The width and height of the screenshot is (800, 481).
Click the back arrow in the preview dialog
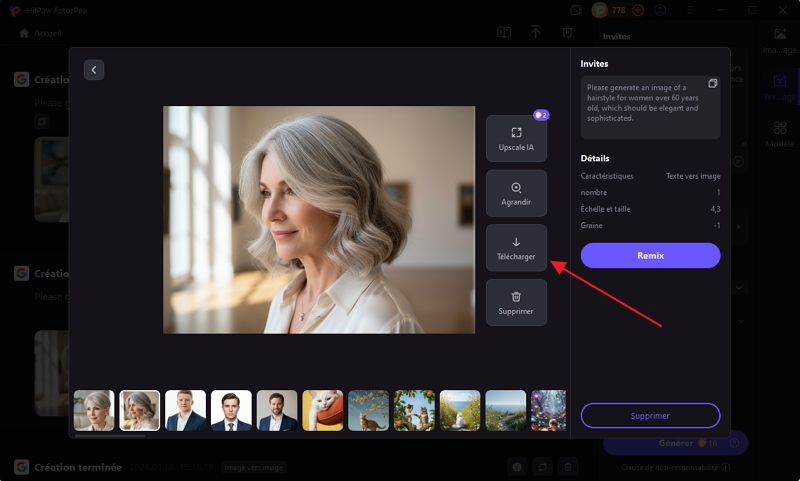click(x=94, y=70)
